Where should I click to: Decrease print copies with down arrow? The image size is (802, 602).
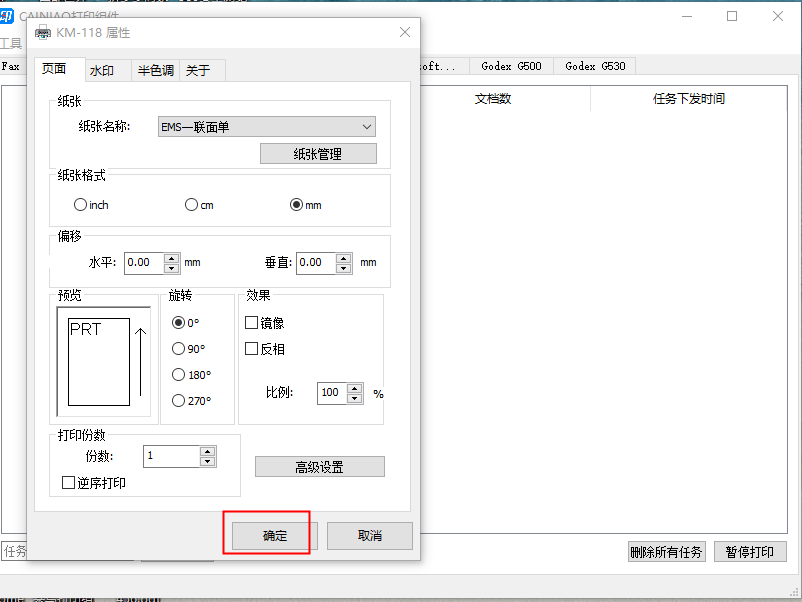click(207, 462)
